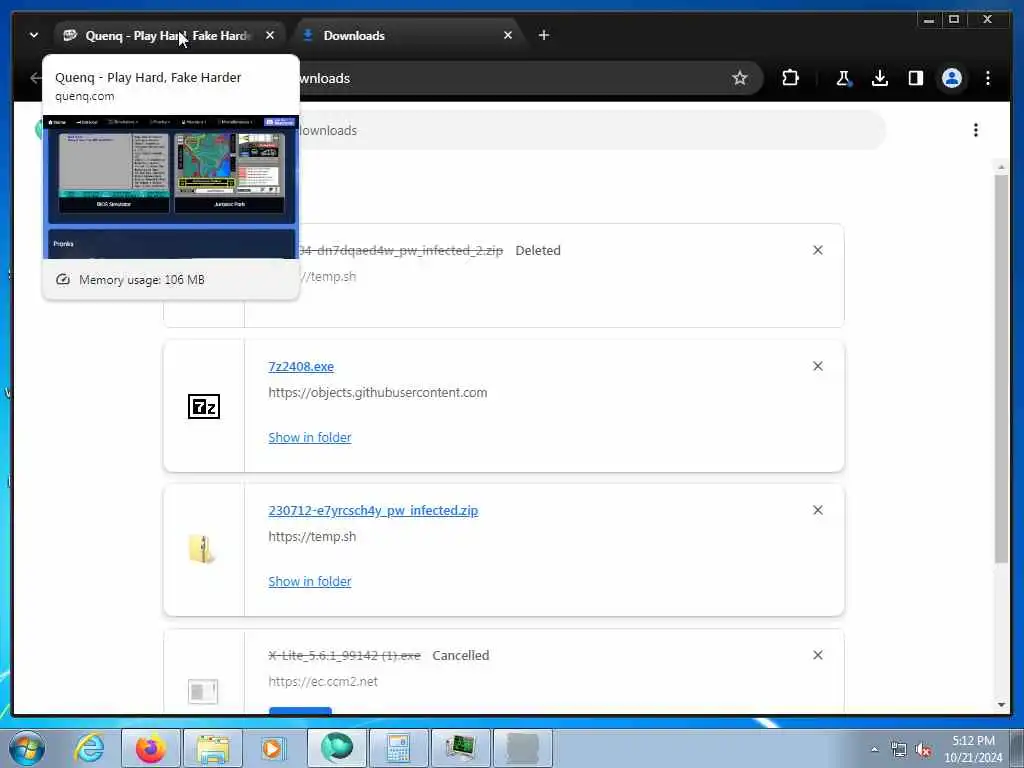Open the downloads toolbar icon
The image size is (1024, 768).
880,78
